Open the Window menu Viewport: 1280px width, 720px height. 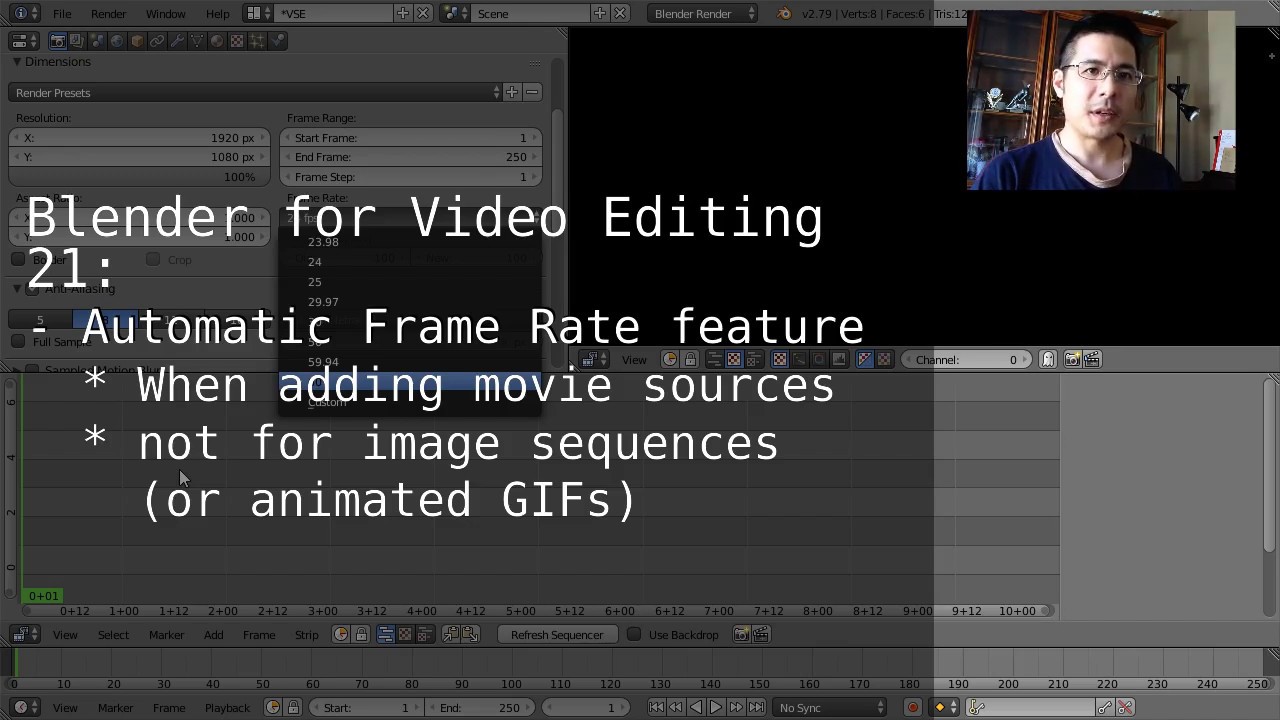point(166,13)
